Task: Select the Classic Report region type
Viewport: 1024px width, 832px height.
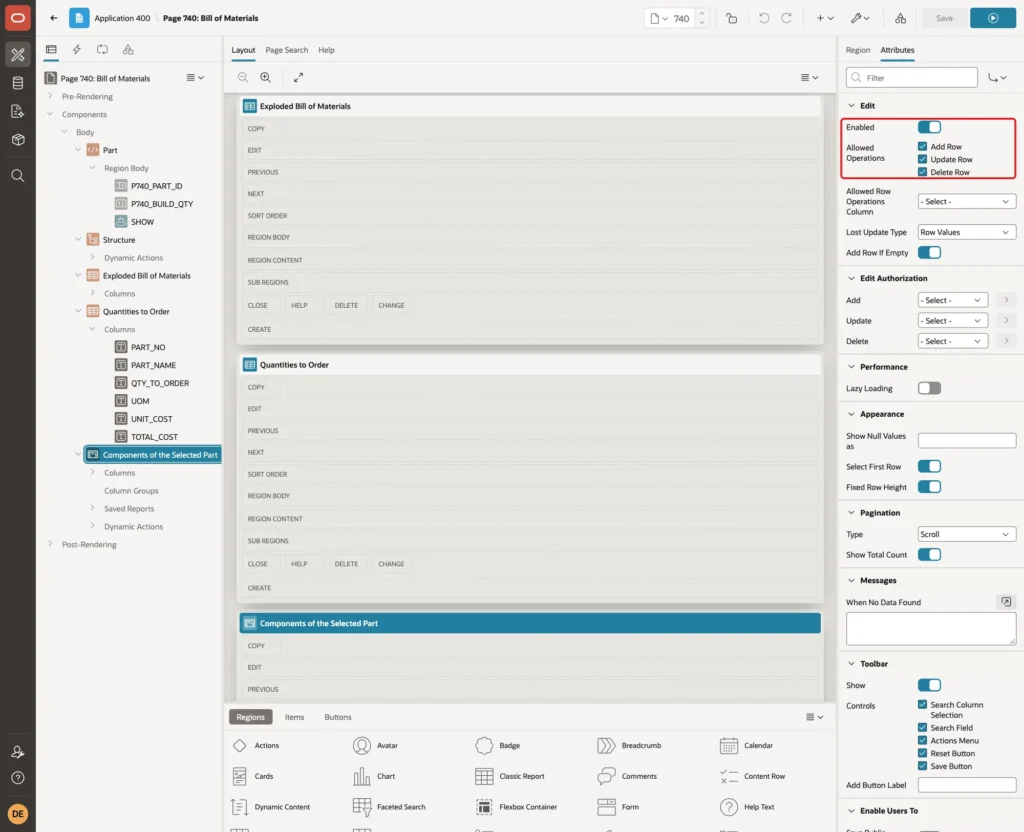Action: point(509,776)
